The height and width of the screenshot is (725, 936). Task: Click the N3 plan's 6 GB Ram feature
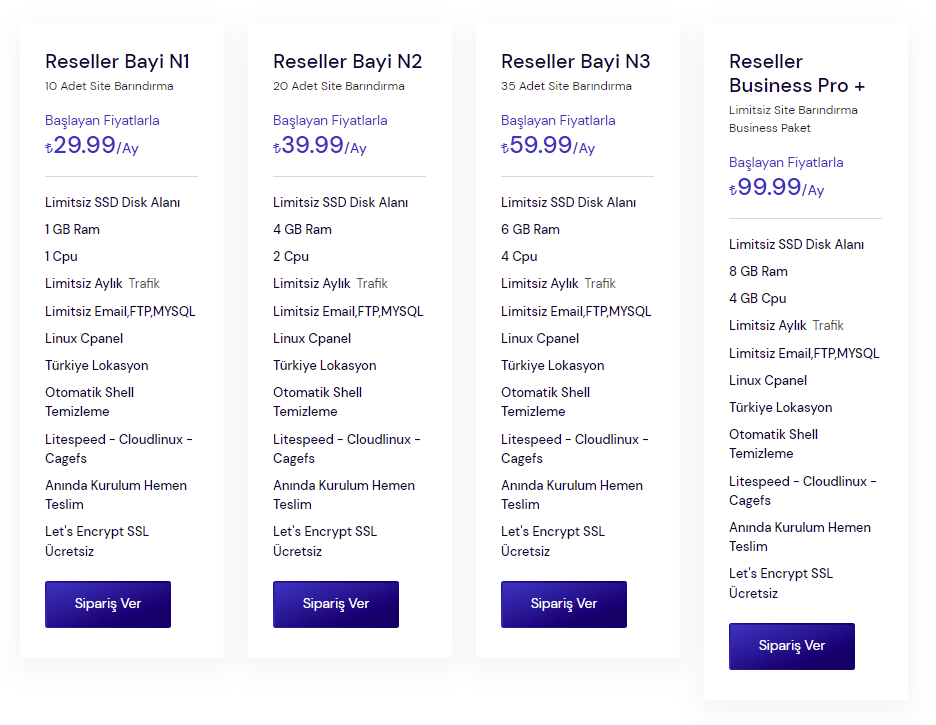(530, 229)
